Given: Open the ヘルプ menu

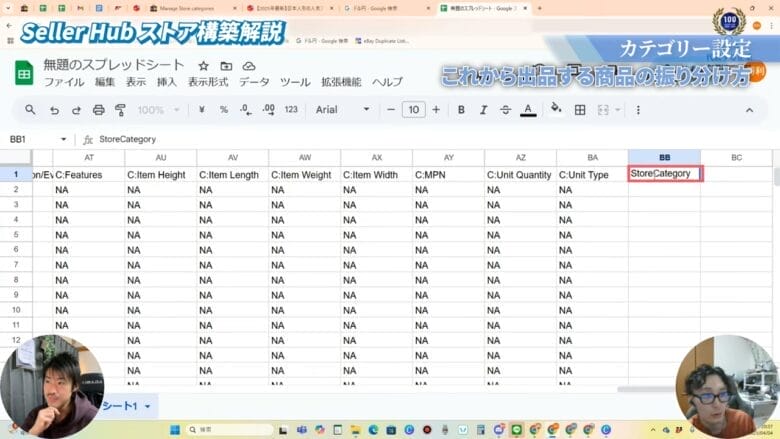Looking at the screenshot, I should pyautogui.click(x=387, y=82).
